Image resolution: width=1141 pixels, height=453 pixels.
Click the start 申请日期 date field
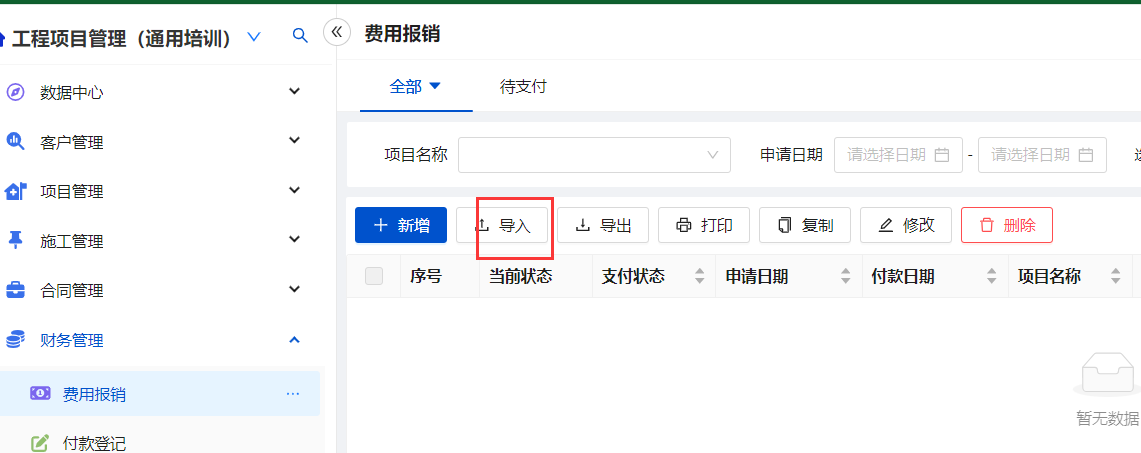(x=898, y=155)
